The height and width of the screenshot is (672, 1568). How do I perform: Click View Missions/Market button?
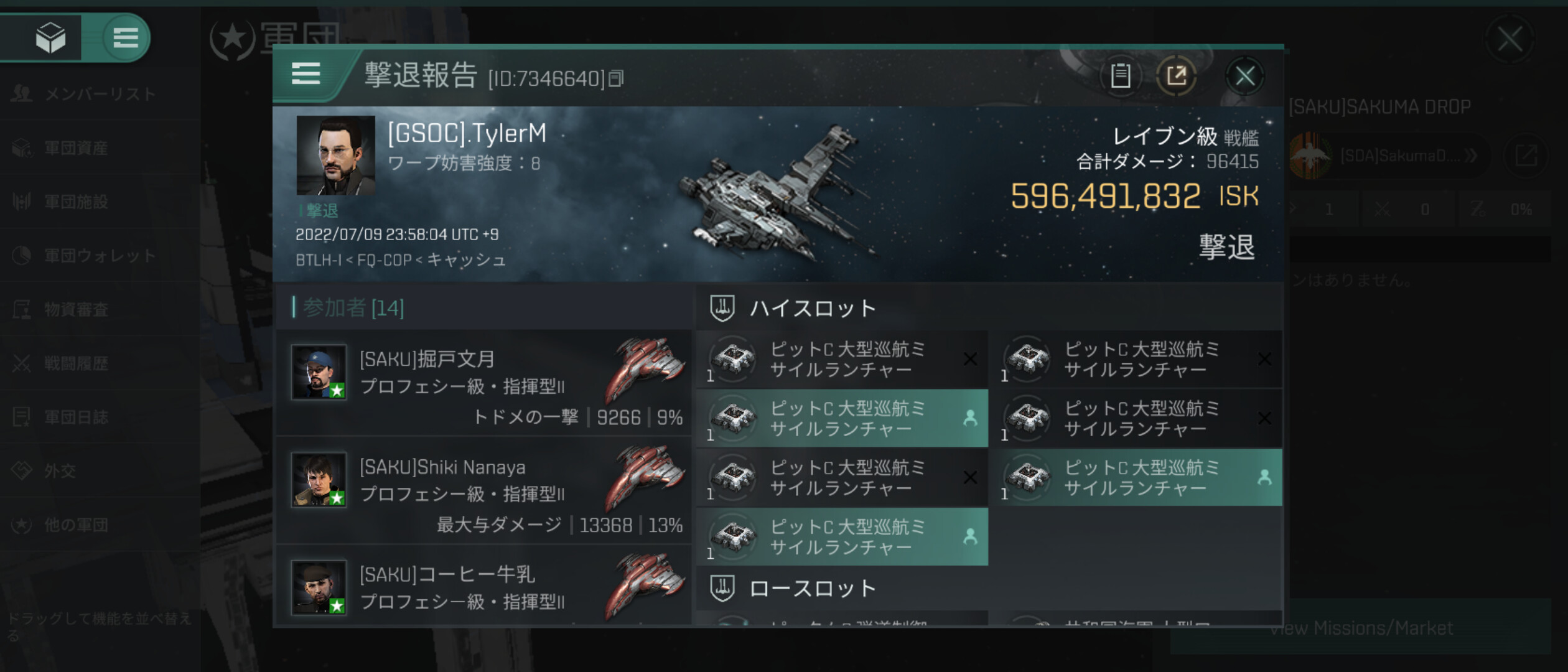tap(1361, 628)
